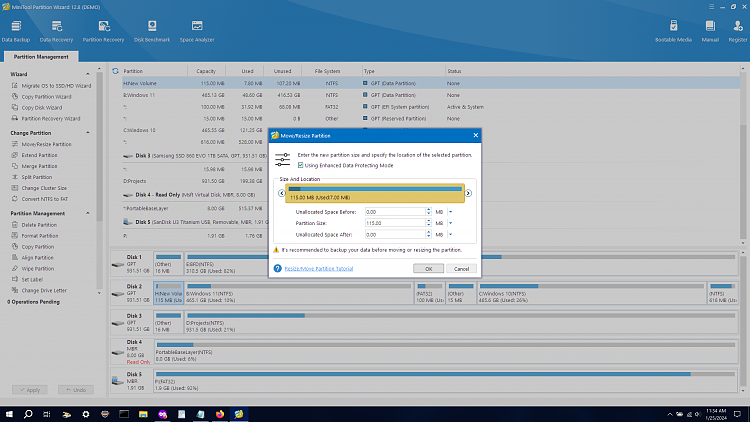The width and height of the screenshot is (750, 422).
Task: Choose Format Partition
Action: [34, 236]
